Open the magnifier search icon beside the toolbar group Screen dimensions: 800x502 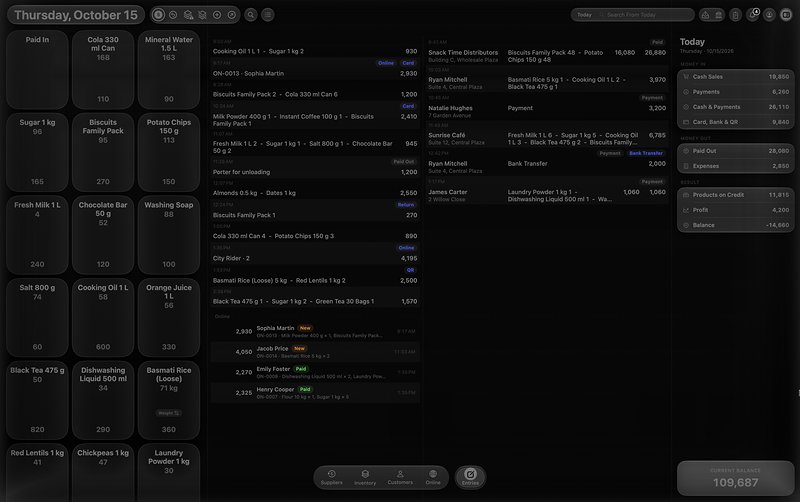[251, 15]
